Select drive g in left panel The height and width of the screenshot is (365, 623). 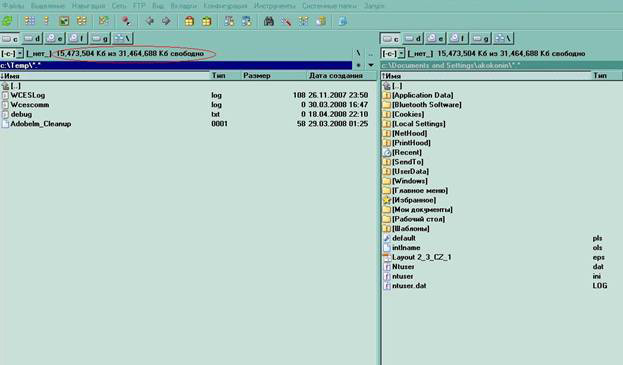(100, 39)
